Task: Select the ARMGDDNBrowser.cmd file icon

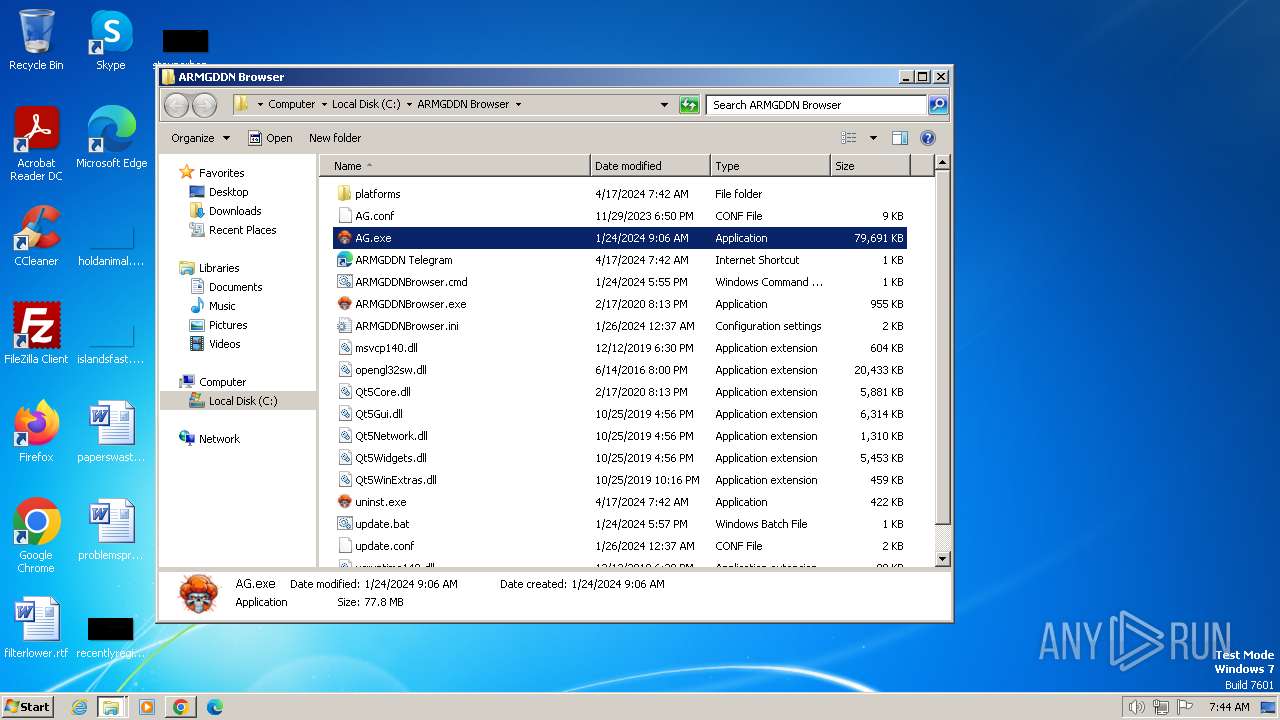Action: click(345, 282)
